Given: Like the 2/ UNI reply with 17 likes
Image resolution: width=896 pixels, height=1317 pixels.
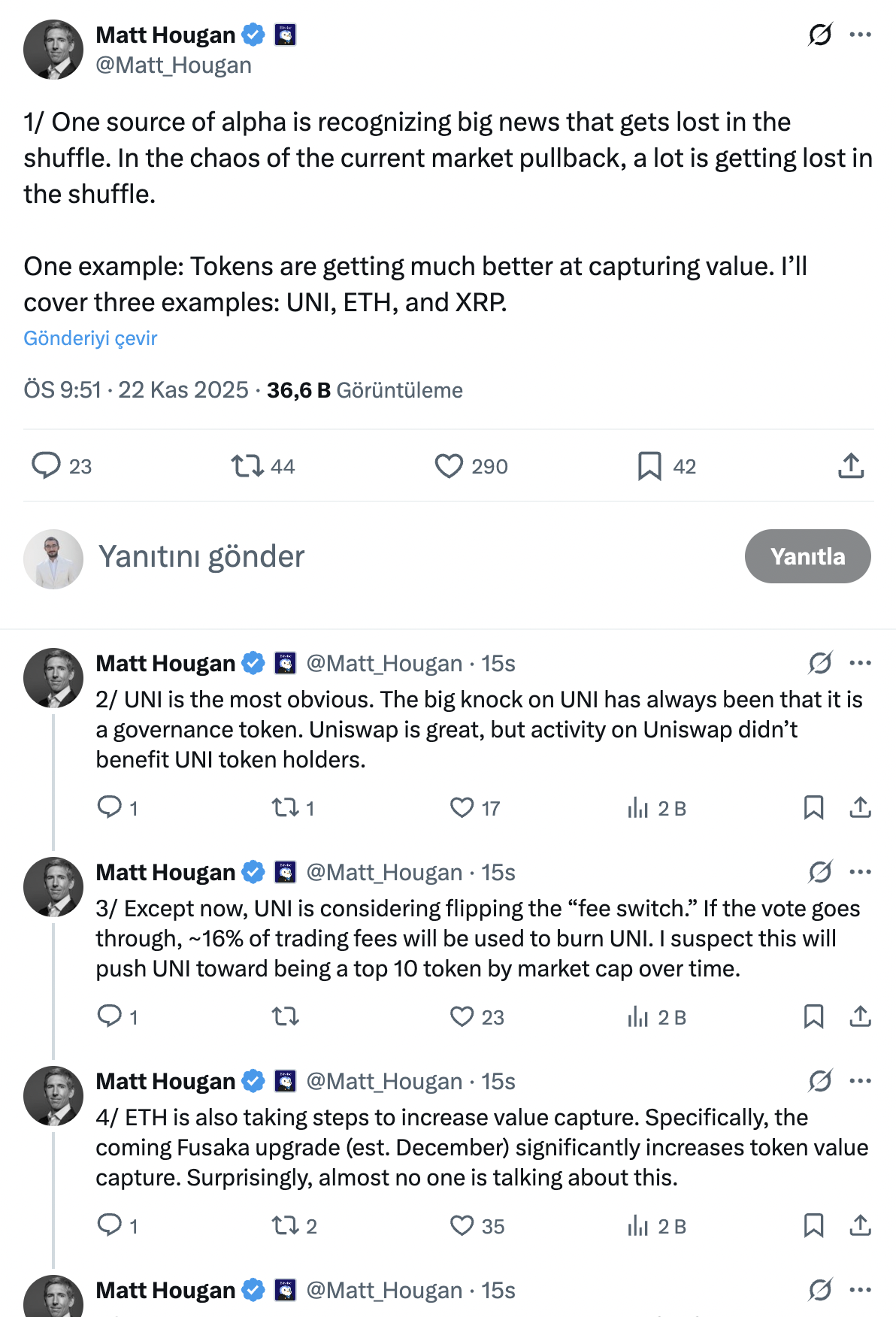Looking at the screenshot, I should point(462,807).
